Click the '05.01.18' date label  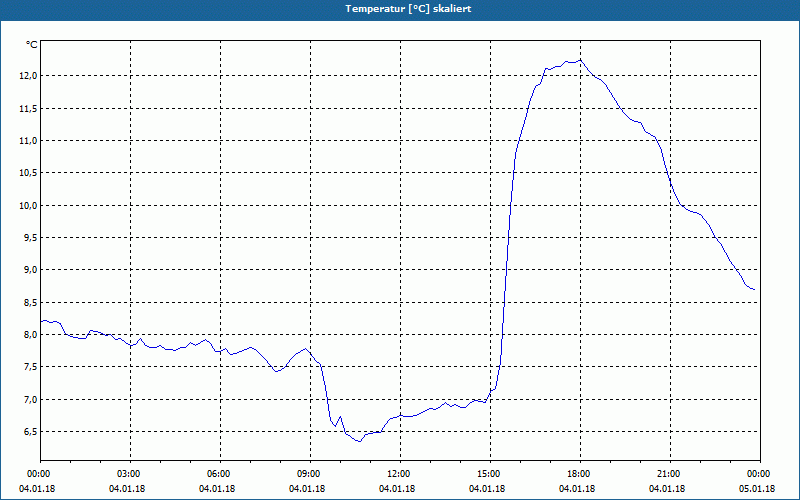point(757,489)
